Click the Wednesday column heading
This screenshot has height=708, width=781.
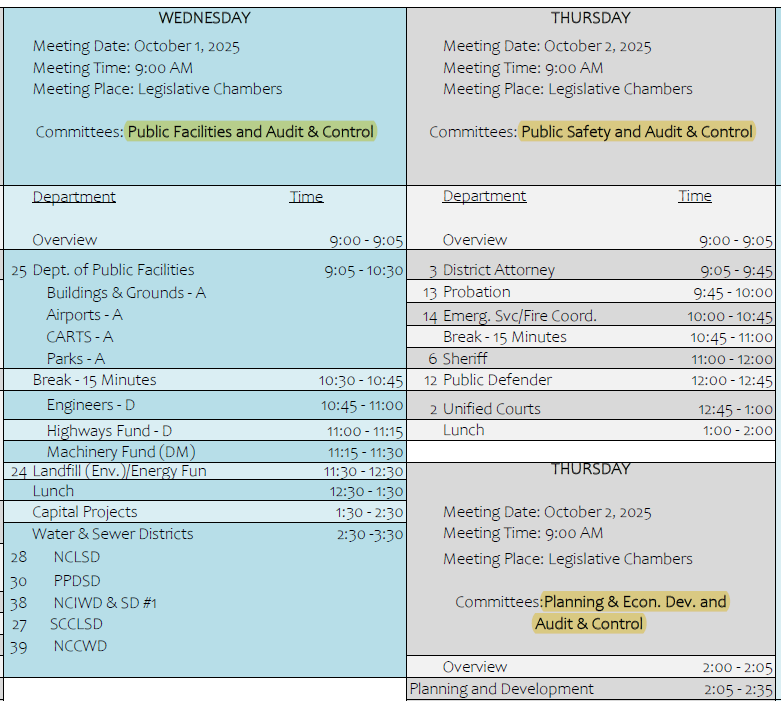(x=204, y=18)
